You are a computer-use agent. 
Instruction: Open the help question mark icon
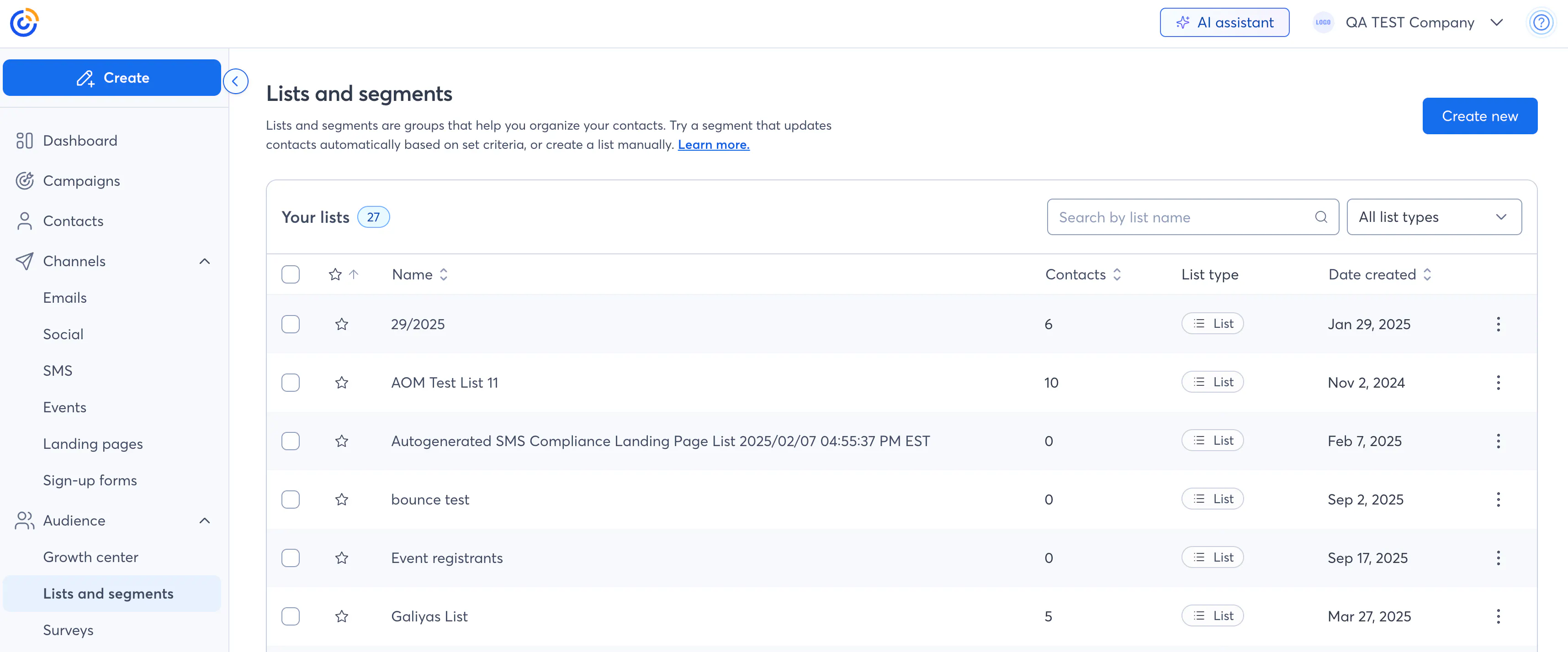[1541, 22]
